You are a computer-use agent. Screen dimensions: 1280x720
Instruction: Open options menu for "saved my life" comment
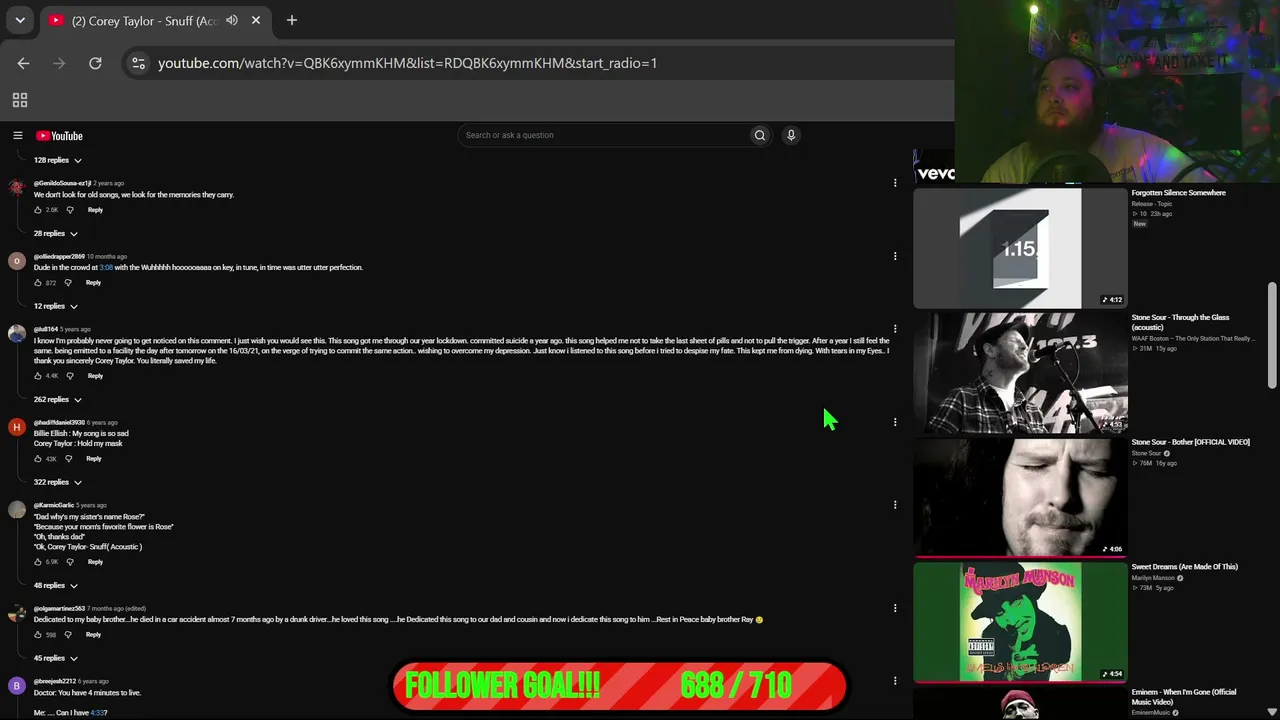895,329
